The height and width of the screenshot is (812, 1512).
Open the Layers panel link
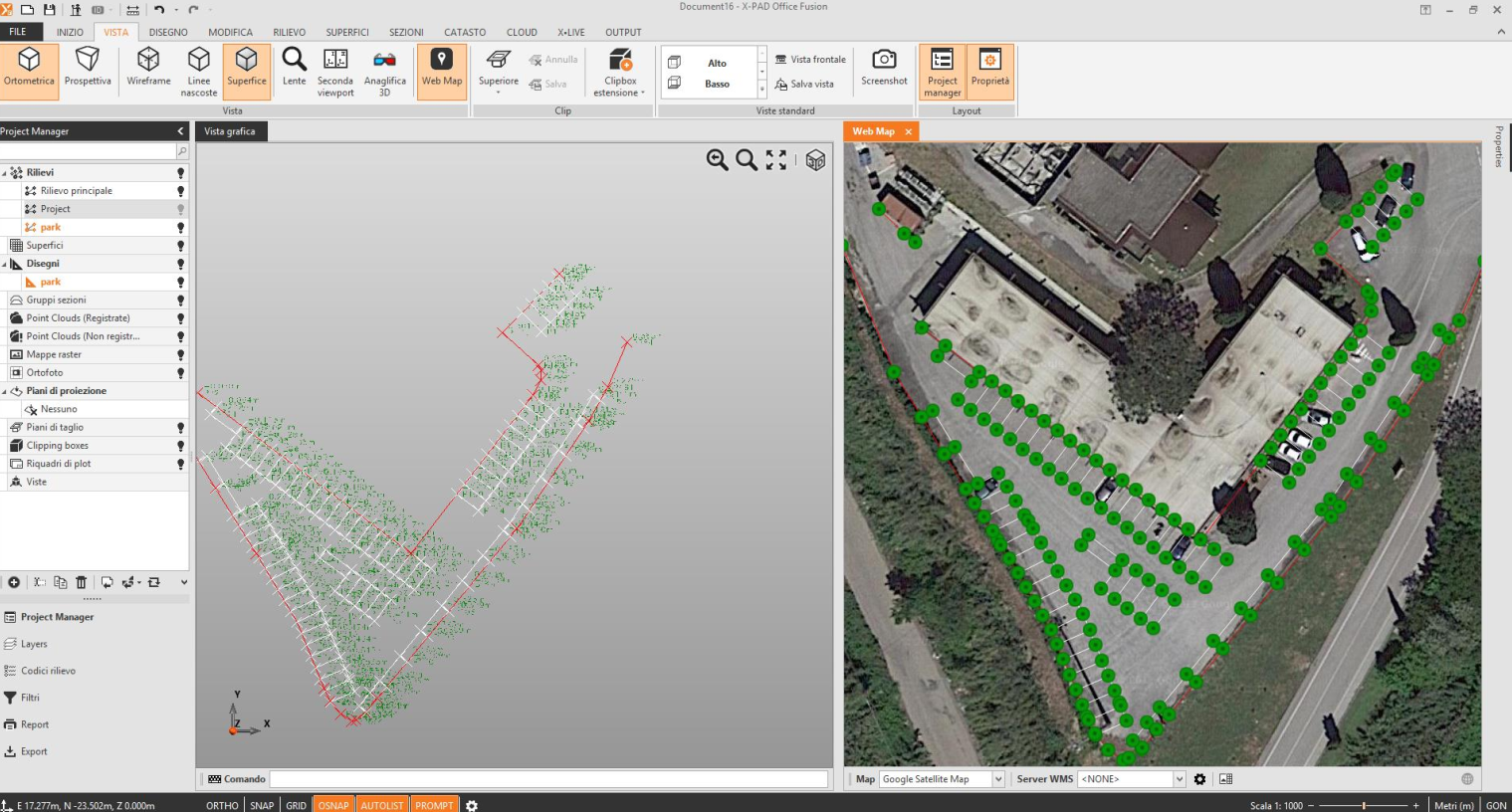pos(34,644)
